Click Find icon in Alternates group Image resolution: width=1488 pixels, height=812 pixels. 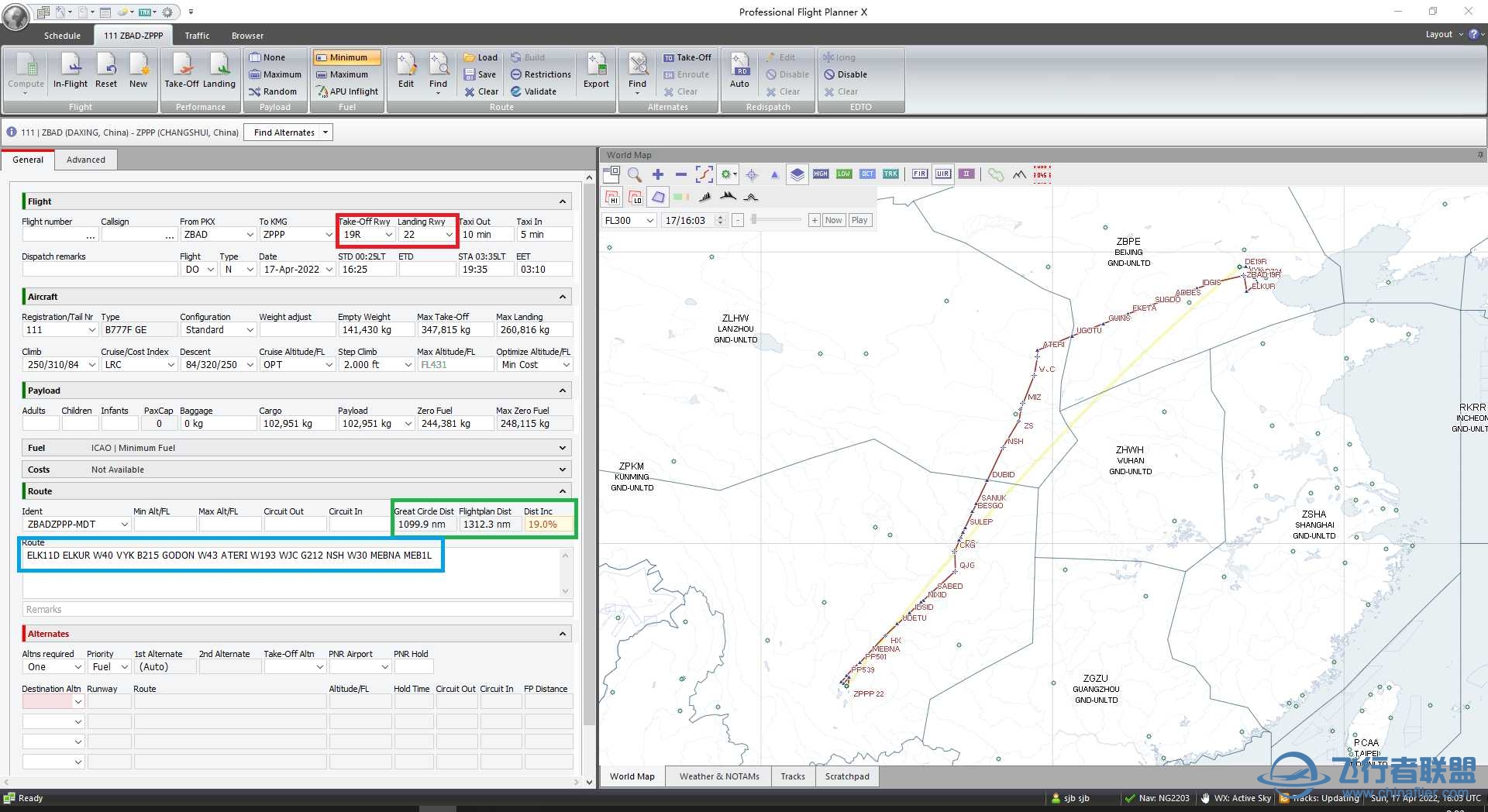point(638,71)
